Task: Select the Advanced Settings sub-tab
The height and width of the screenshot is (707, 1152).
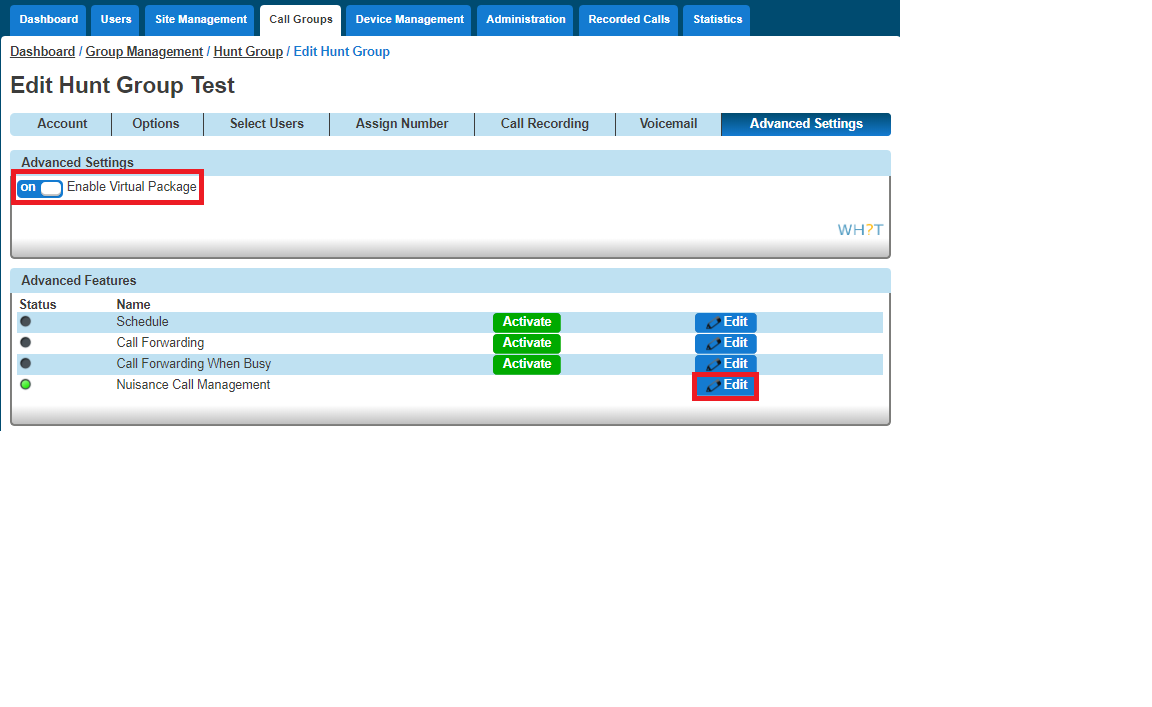Action: (806, 124)
